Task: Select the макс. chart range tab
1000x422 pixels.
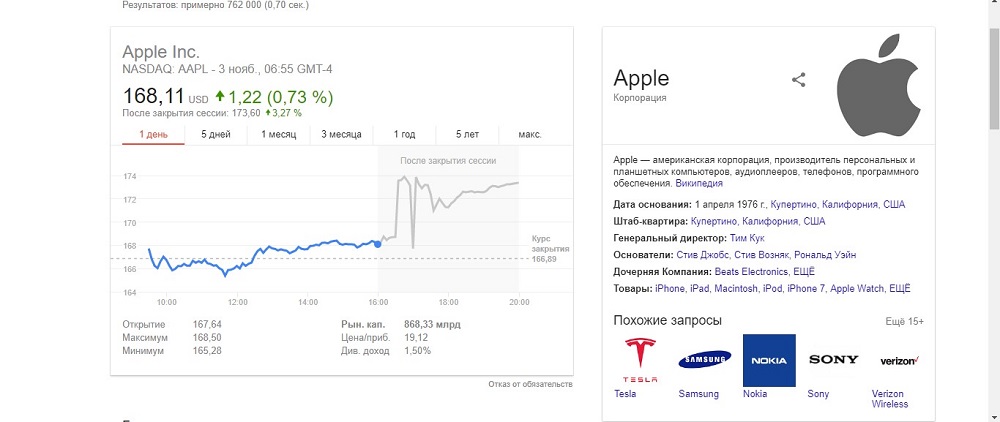Action: point(530,135)
